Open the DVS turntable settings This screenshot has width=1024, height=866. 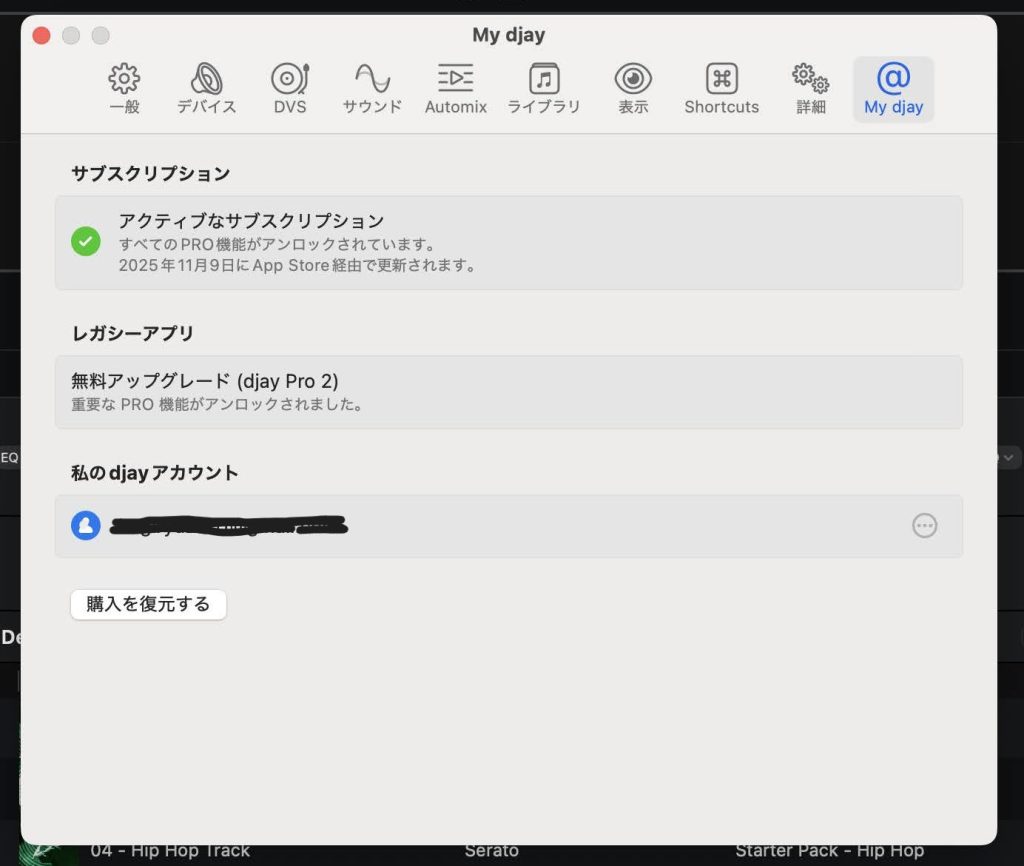(x=290, y=89)
